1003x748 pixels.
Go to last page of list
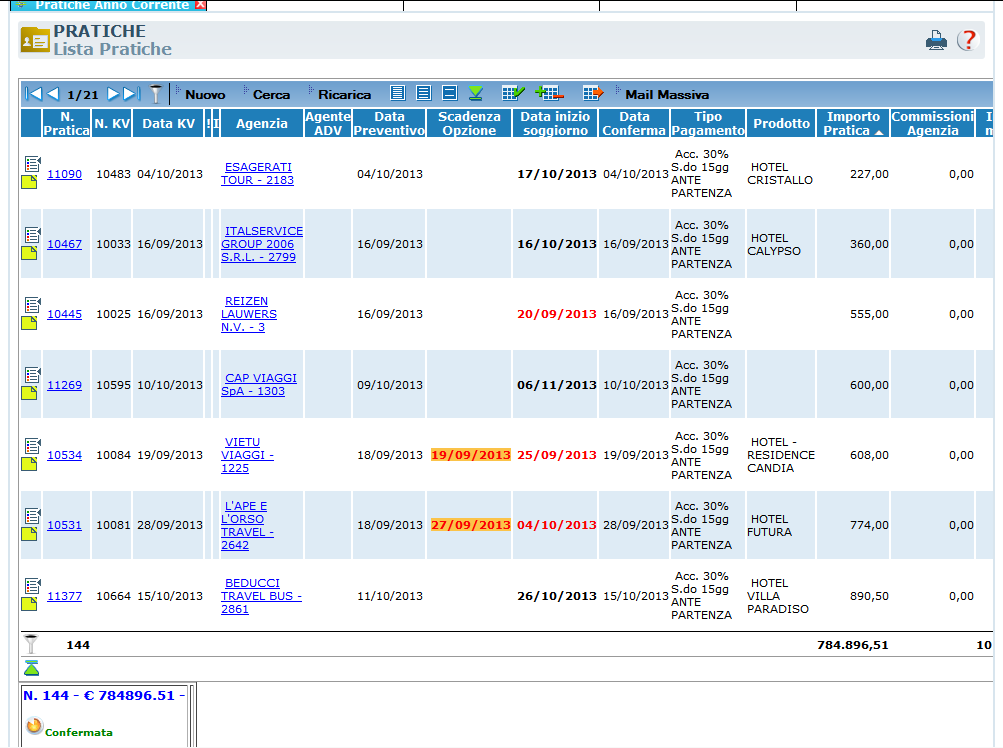coord(132,94)
